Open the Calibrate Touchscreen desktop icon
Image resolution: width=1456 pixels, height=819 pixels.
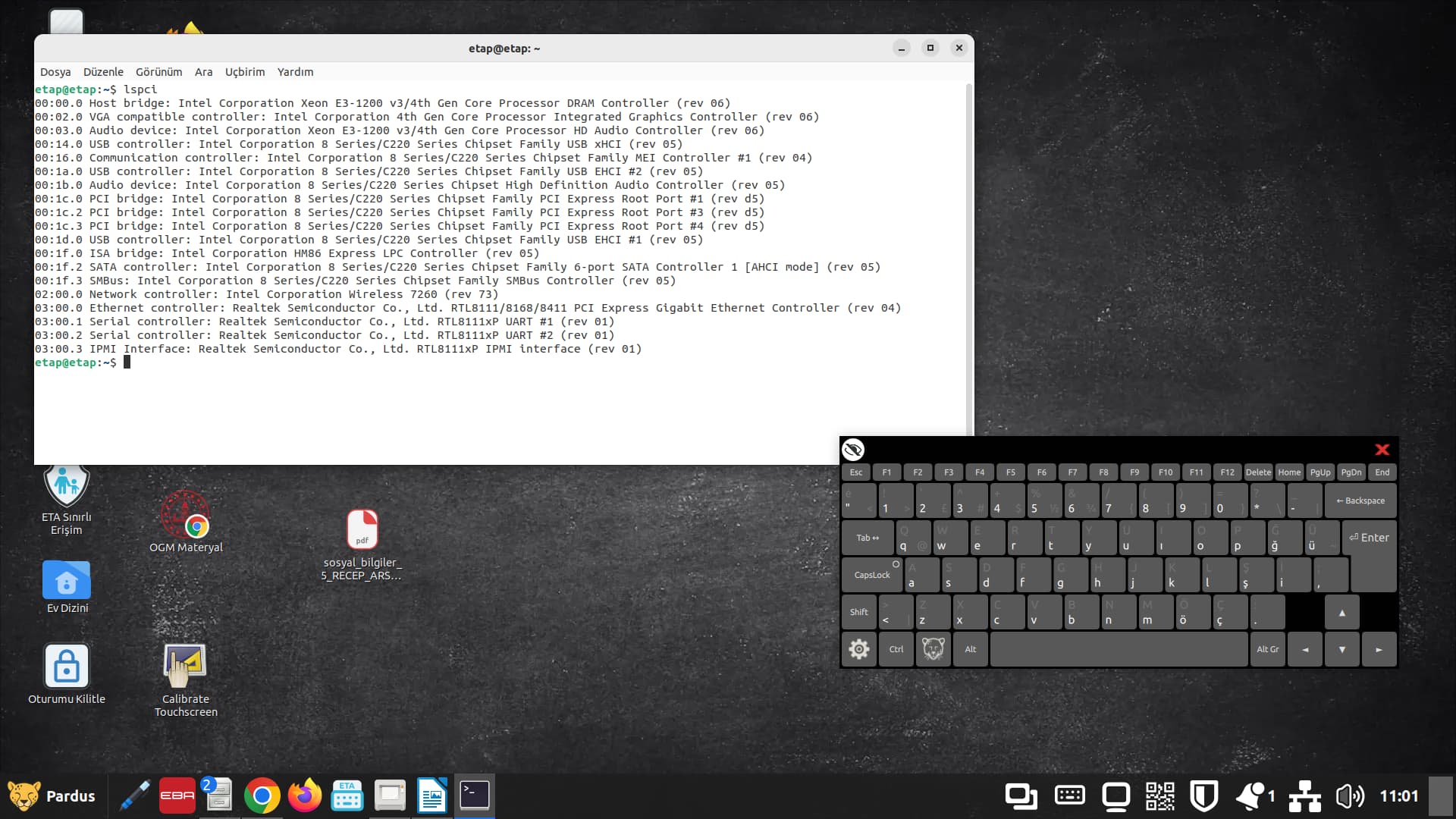(185, 667)
